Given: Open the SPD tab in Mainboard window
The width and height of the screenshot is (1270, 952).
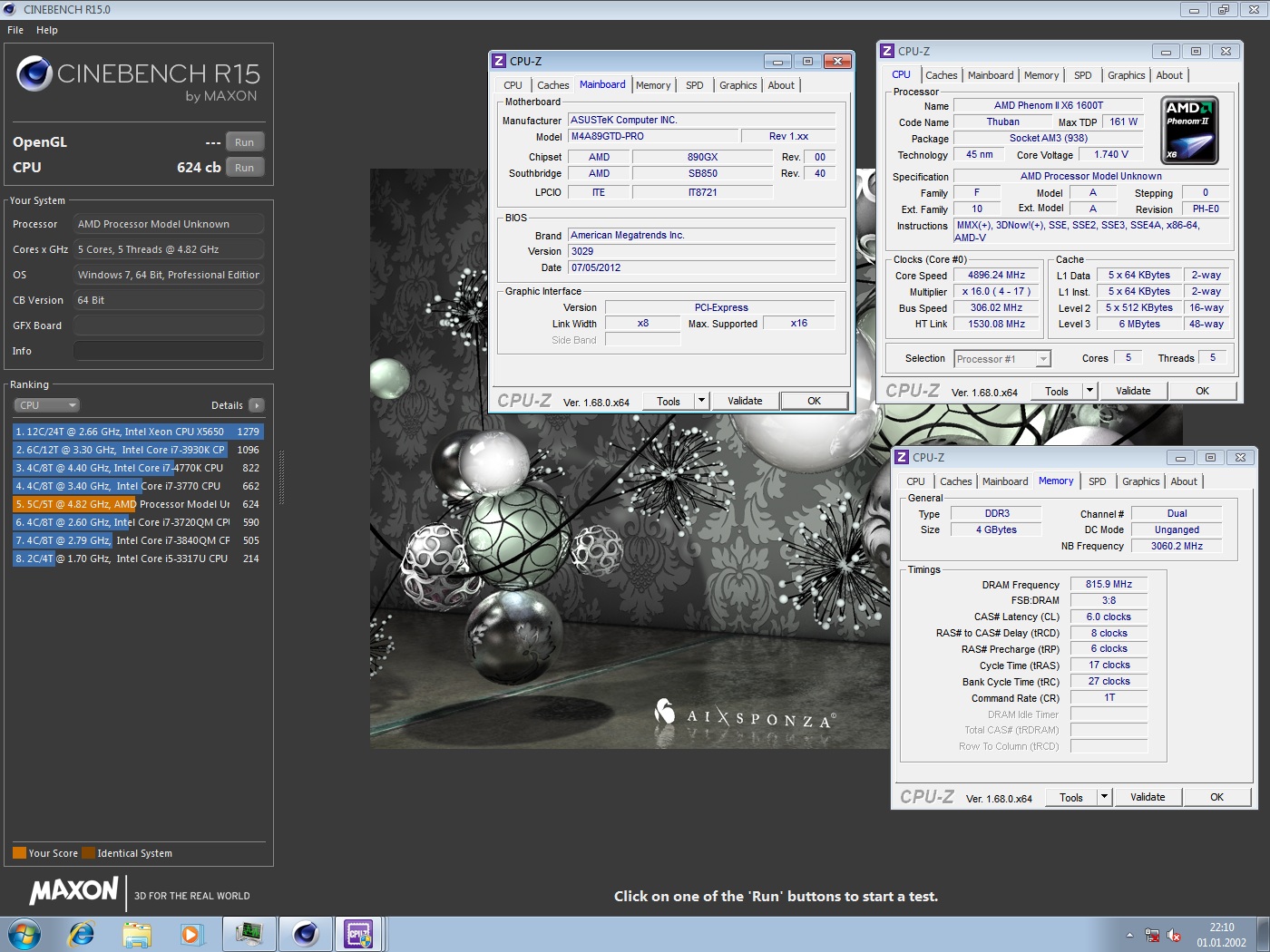Looking at the screenshot, I should pos(695,85).
